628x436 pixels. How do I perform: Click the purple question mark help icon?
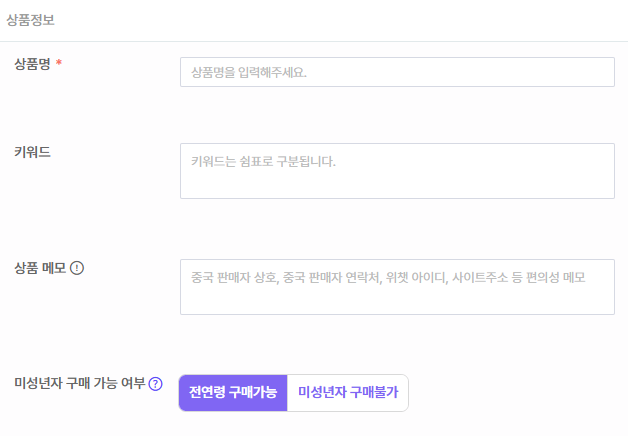point(155,384)
